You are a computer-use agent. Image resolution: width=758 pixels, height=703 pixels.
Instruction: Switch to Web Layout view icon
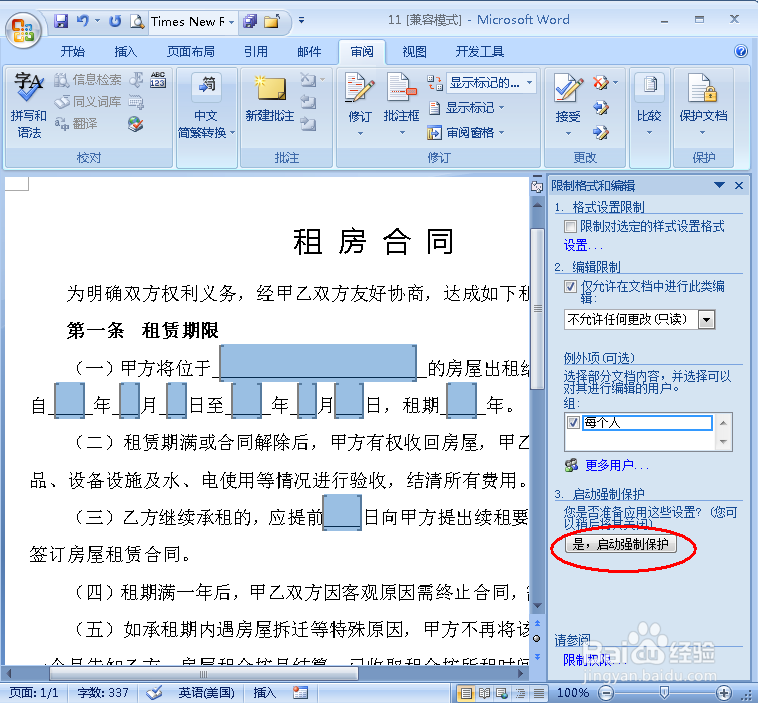point(502,693)
